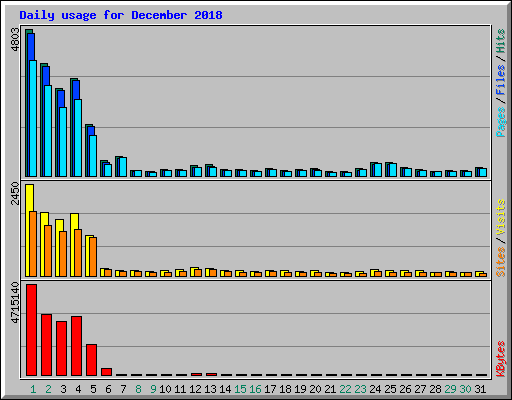Click the 4715140 KBytes axis value

(x=15, y=303)
